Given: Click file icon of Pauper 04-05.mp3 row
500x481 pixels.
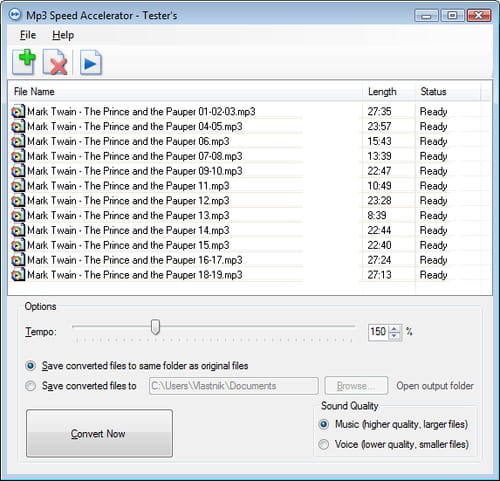Looking at the screenshot, I should click(18, 126).
